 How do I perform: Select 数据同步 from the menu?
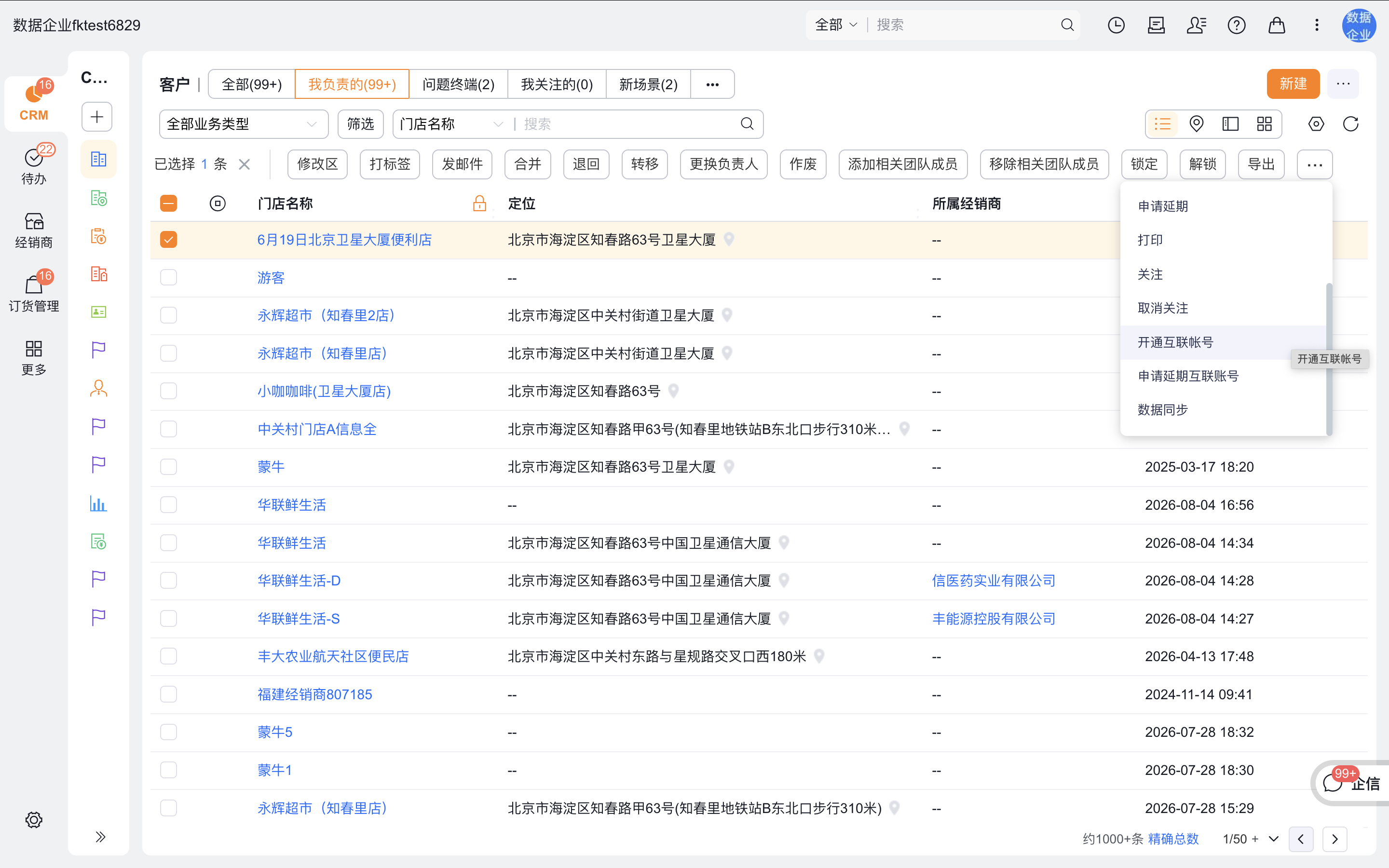[x=1223, y=410]
